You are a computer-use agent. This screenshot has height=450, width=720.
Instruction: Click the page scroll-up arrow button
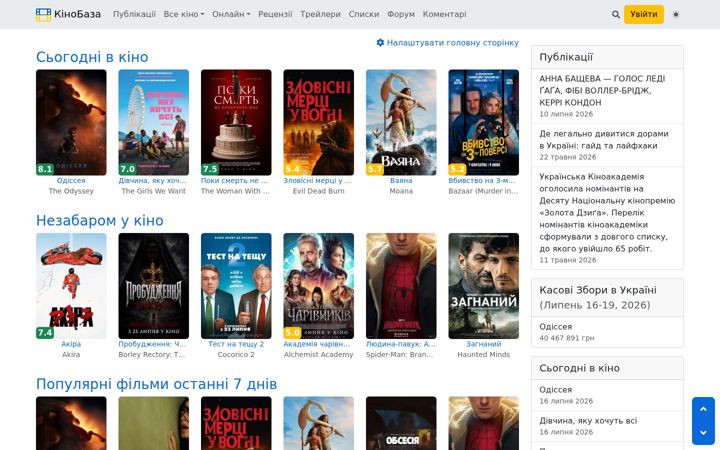703,409
